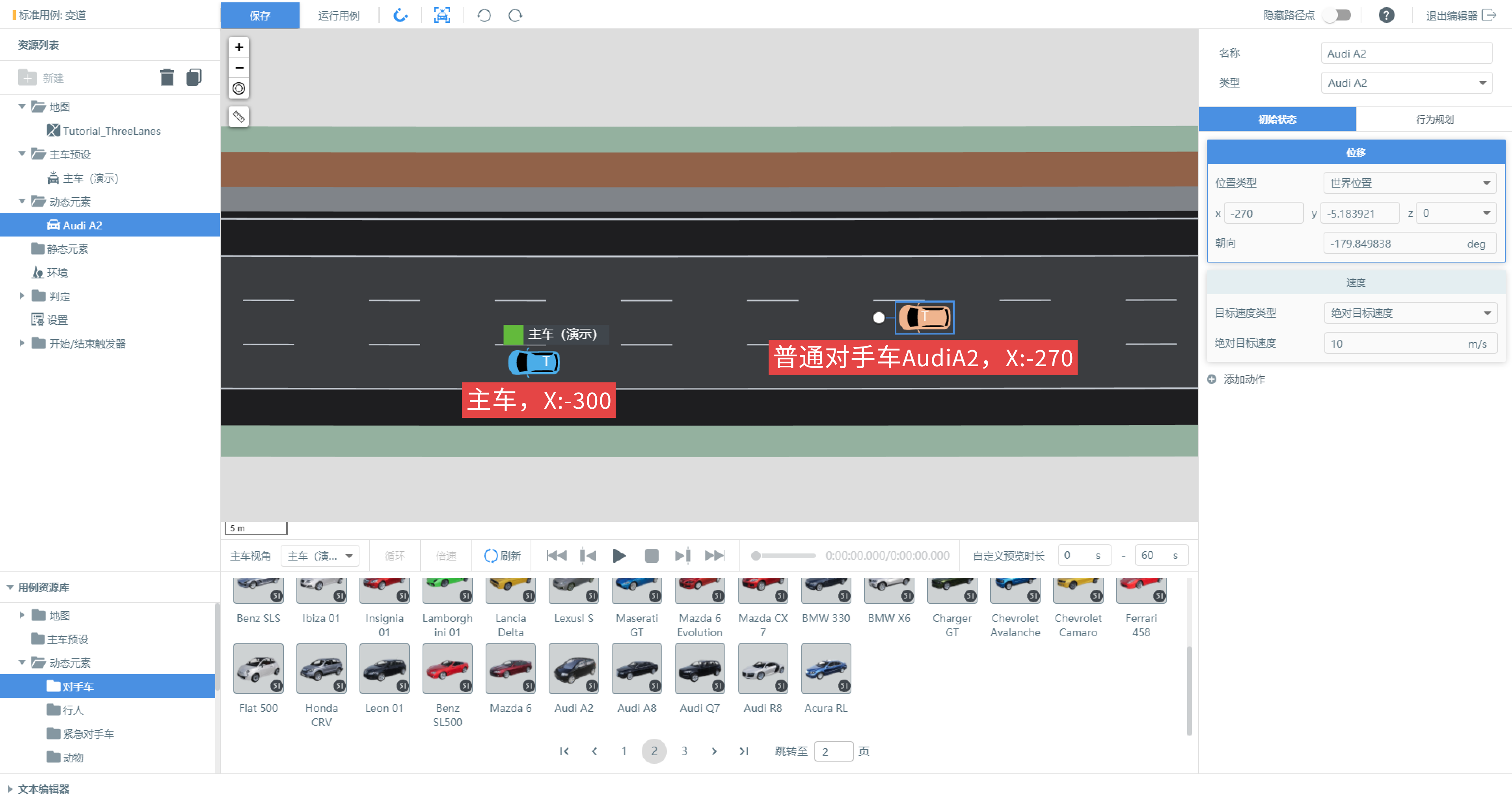1512x801 pixels.
Task: Click the x position input field
Action: (1264, 213)
